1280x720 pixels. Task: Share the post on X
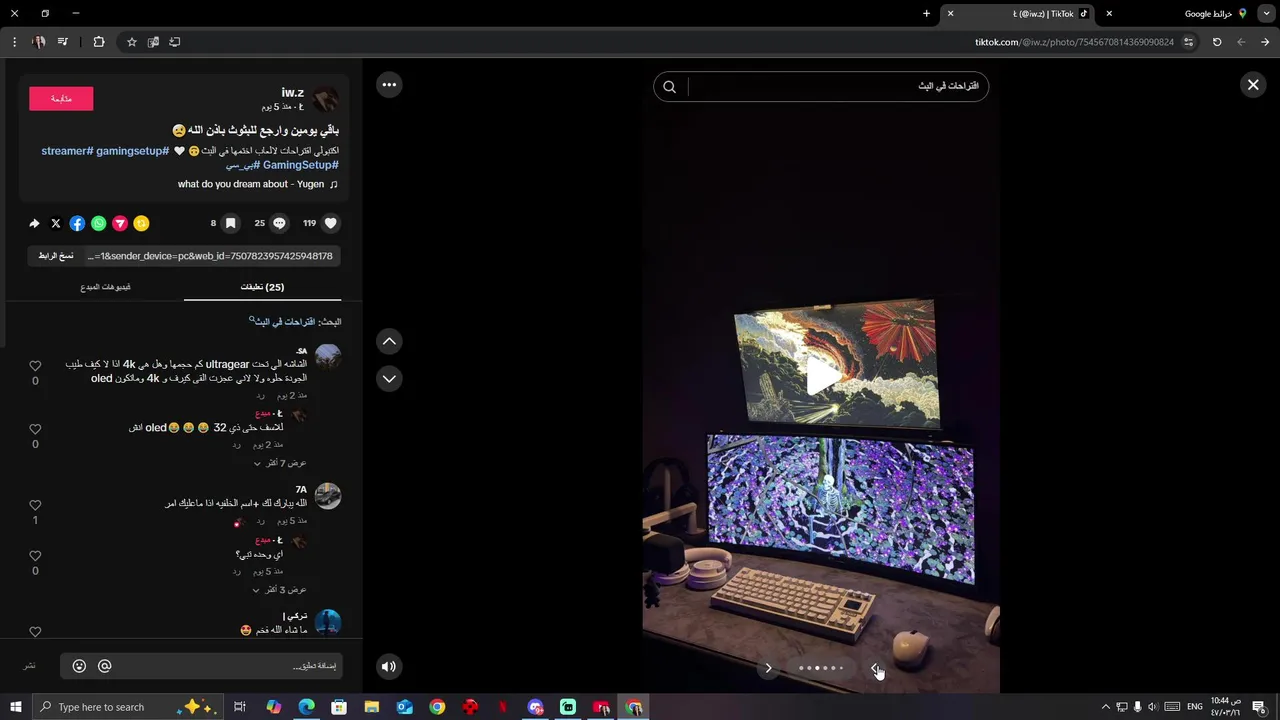tap(56, 223)
